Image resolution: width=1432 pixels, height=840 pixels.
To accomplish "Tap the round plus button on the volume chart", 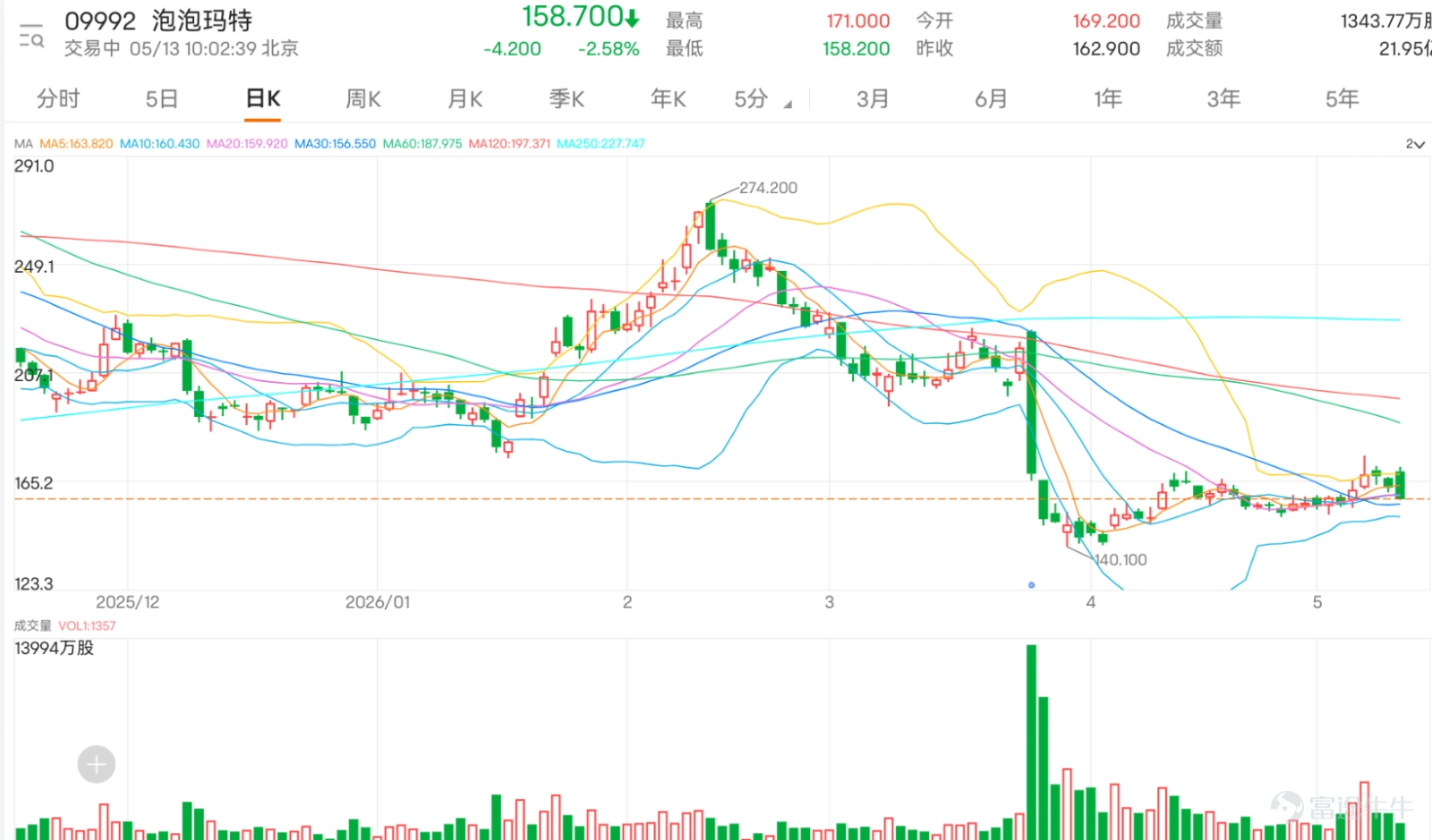I will tap(97, 764).
